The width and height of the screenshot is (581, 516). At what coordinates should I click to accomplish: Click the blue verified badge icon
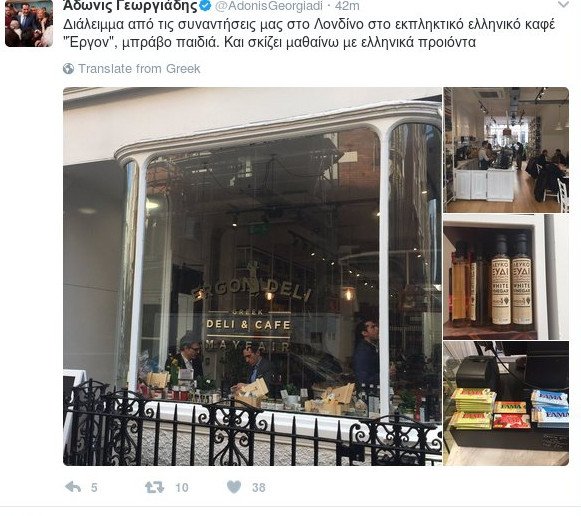[x=206, y=6]
